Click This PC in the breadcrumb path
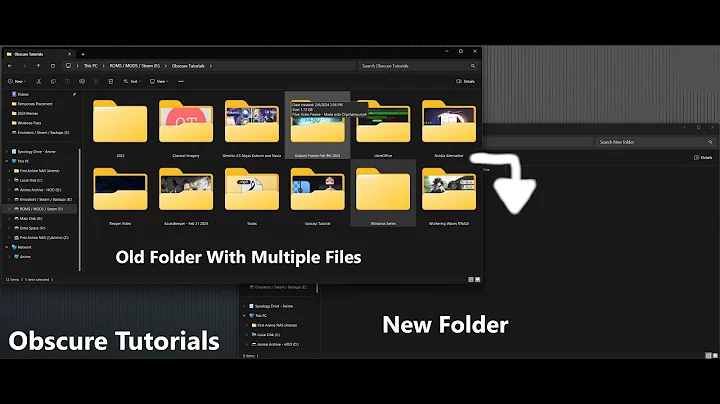Image resolution: width=720 pixels, height=404 pixels. click(90, 66)
